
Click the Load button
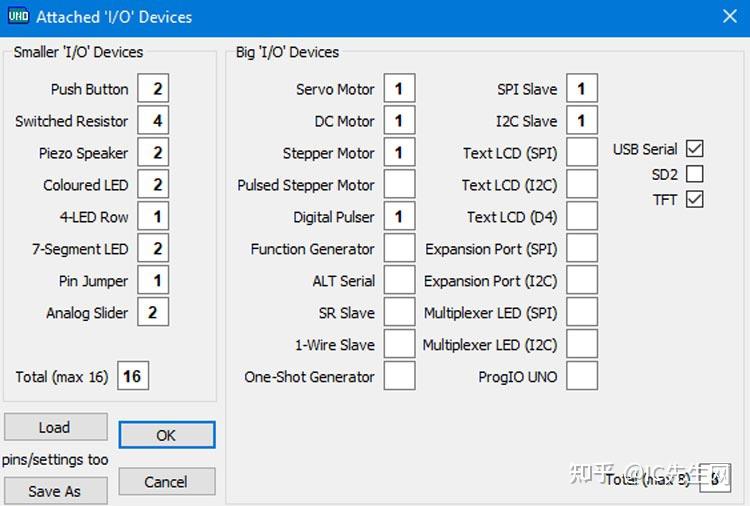click(x=55, y=427)
